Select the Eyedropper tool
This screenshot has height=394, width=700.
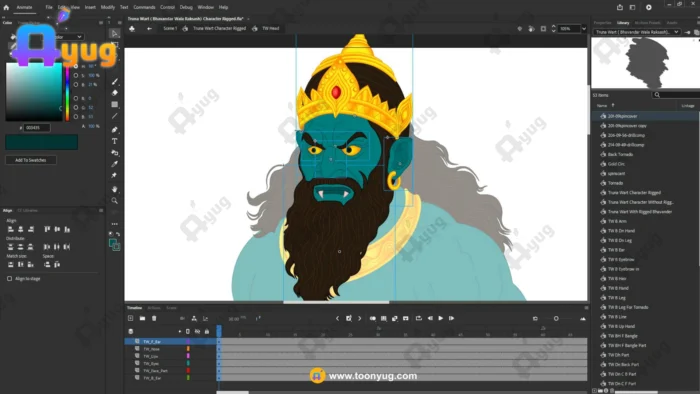point(115,164)
